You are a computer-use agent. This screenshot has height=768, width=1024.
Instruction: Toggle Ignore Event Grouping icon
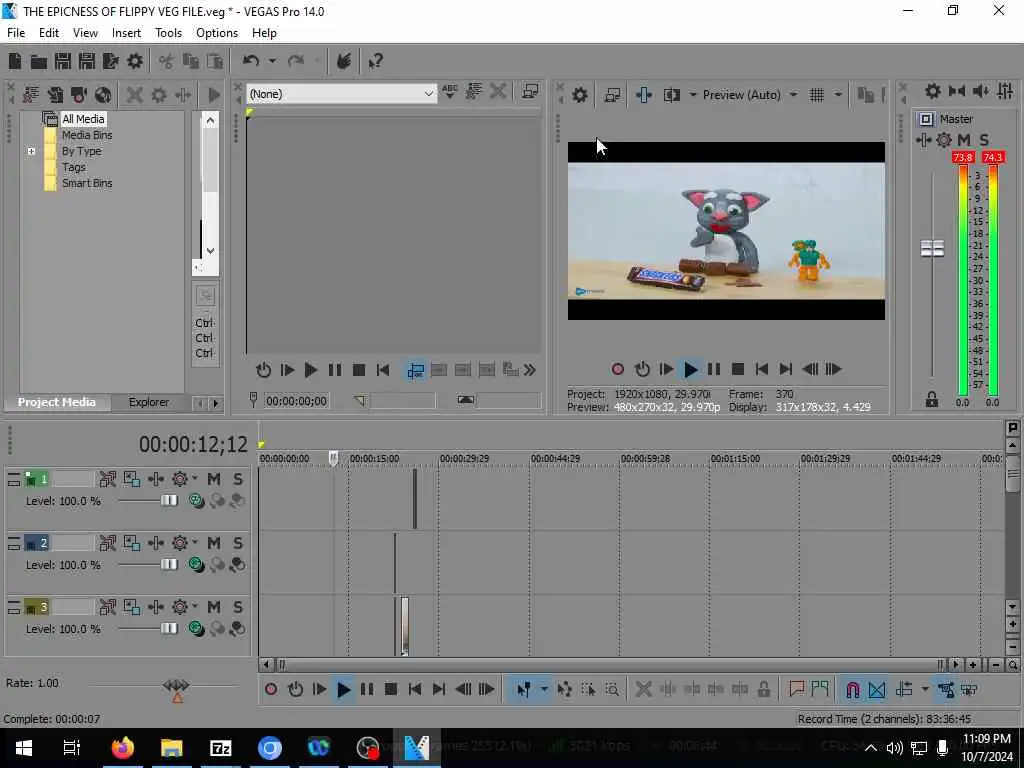(969, 690)
